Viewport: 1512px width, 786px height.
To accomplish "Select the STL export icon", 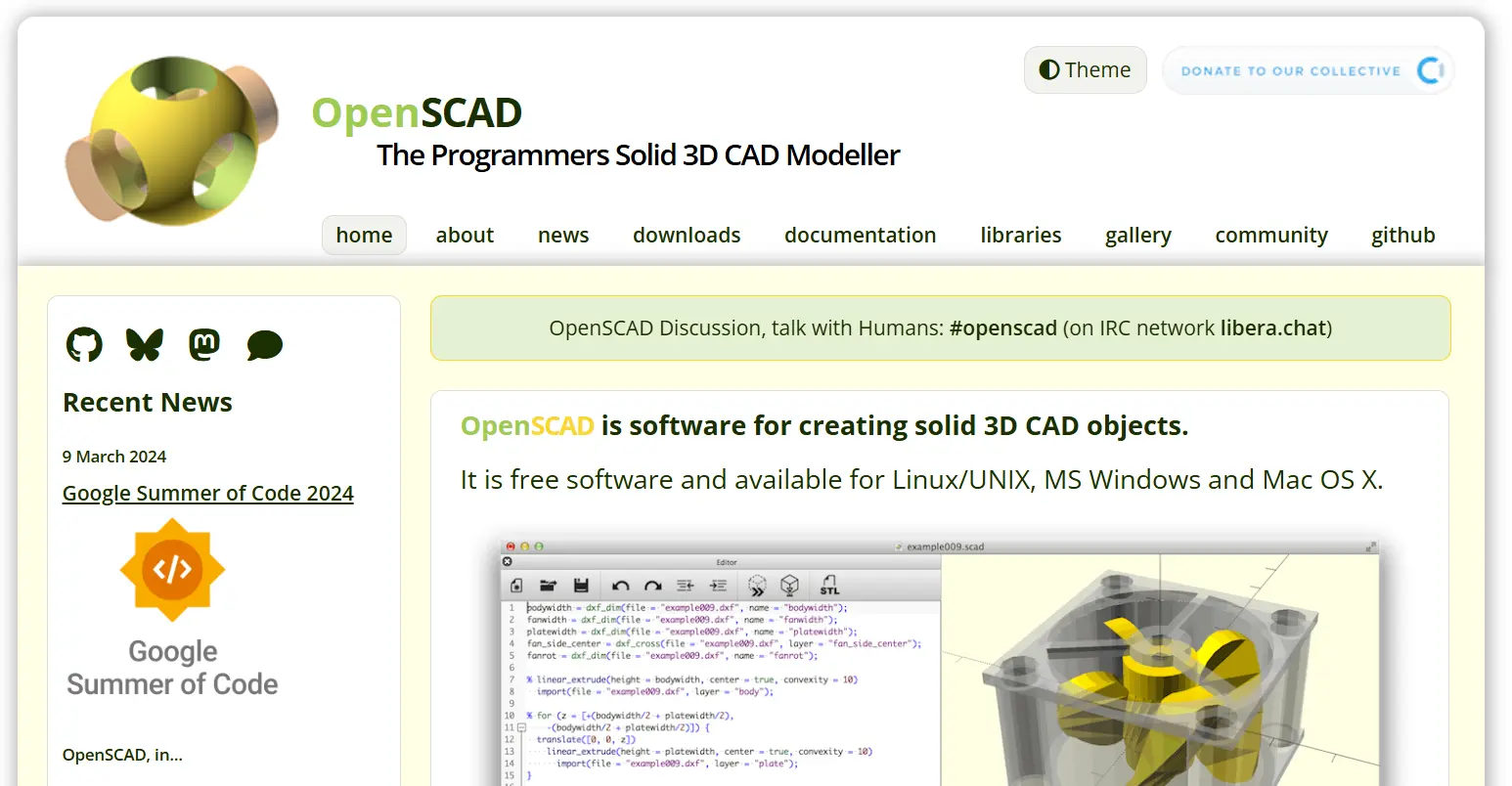I will [x=827, y=585].
